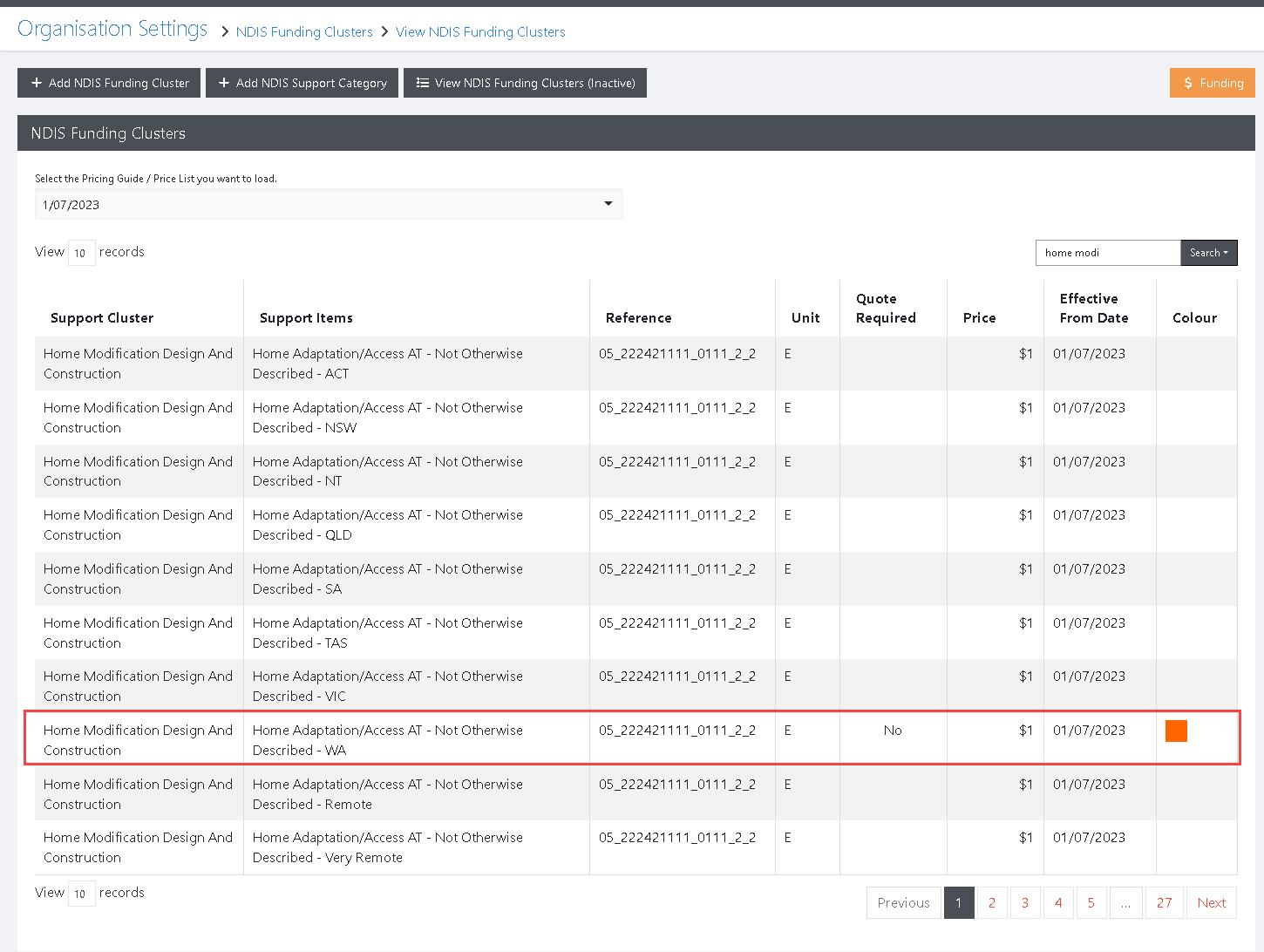Go to page 2 of results
Viewport: 1264px width, 952px height.
point(992,903)
